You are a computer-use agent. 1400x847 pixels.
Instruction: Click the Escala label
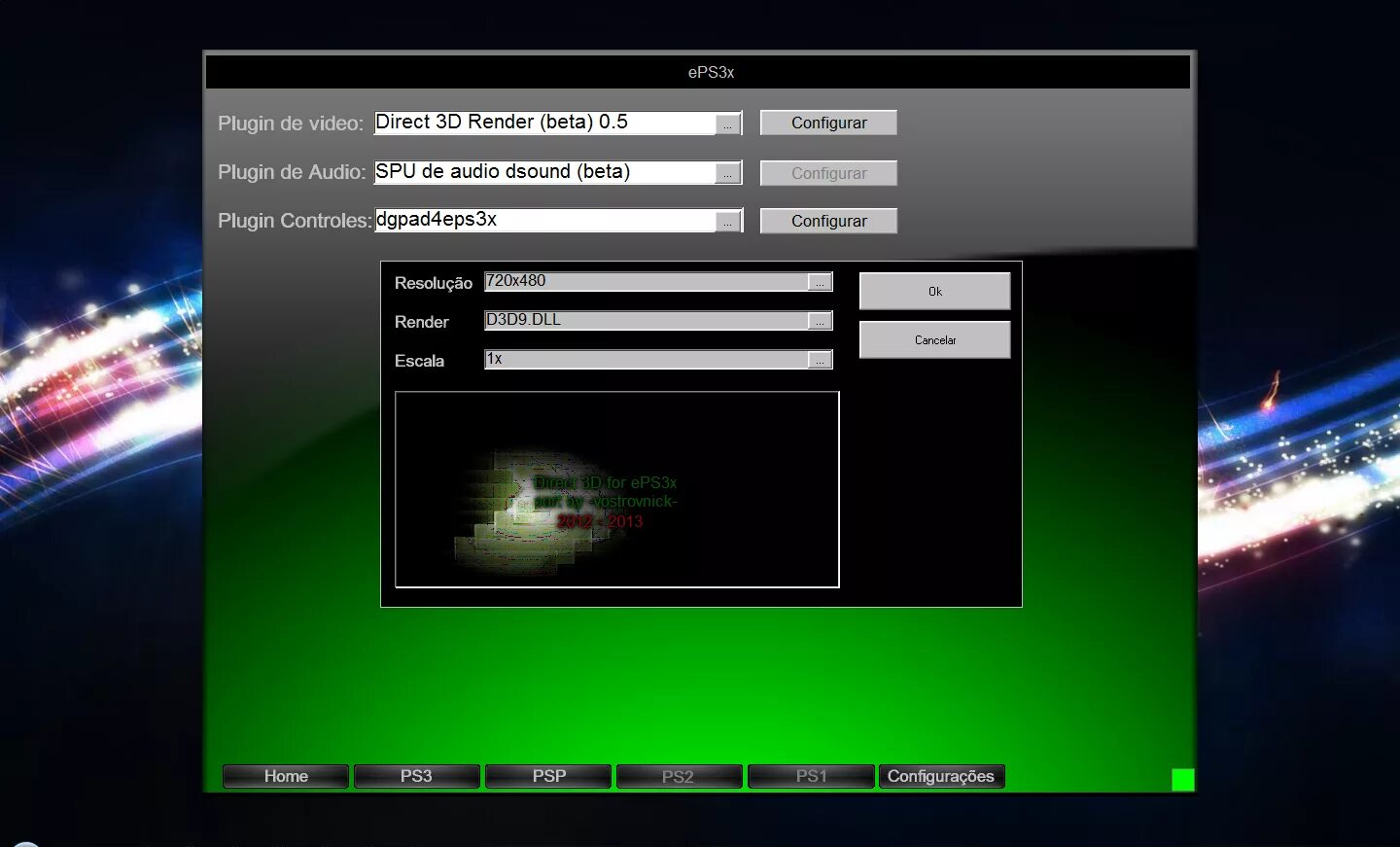click(419, 361)
